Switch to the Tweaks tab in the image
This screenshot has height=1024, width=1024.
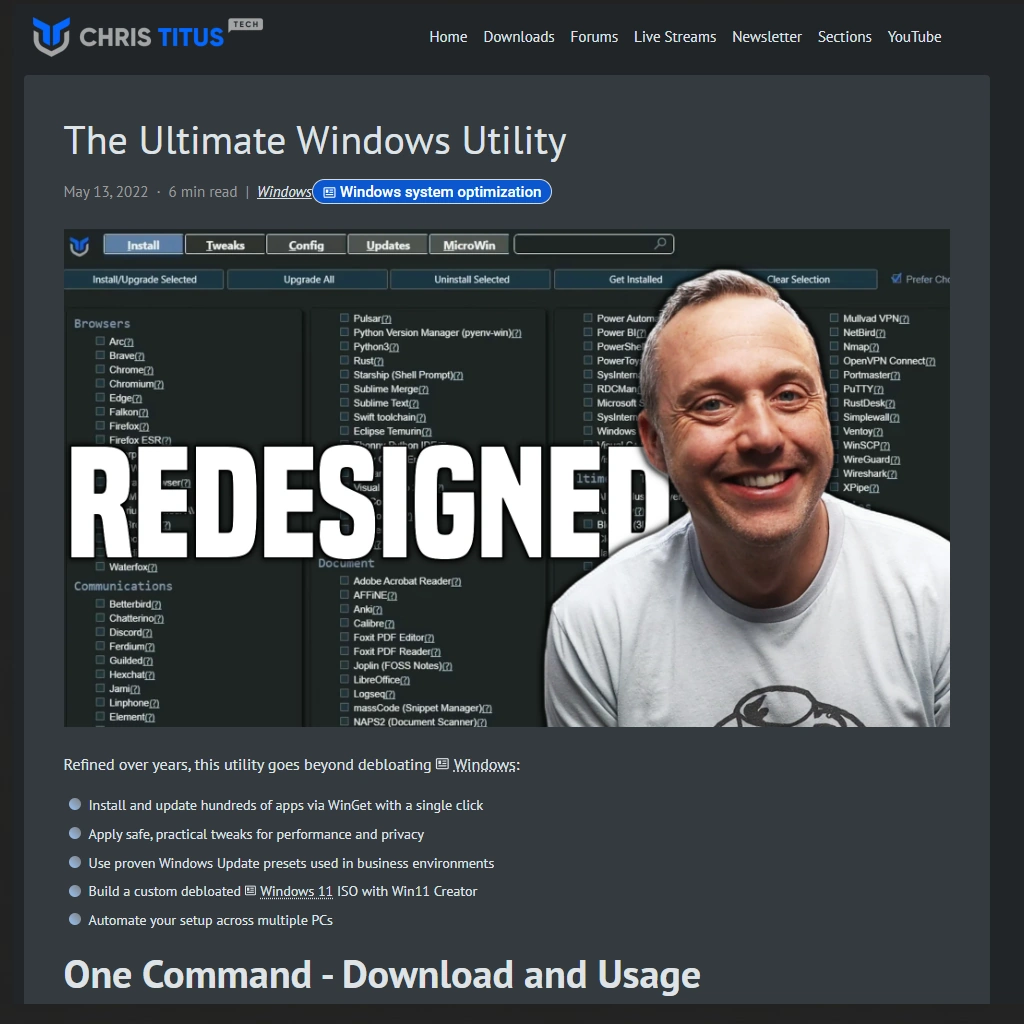coord(225,245)
